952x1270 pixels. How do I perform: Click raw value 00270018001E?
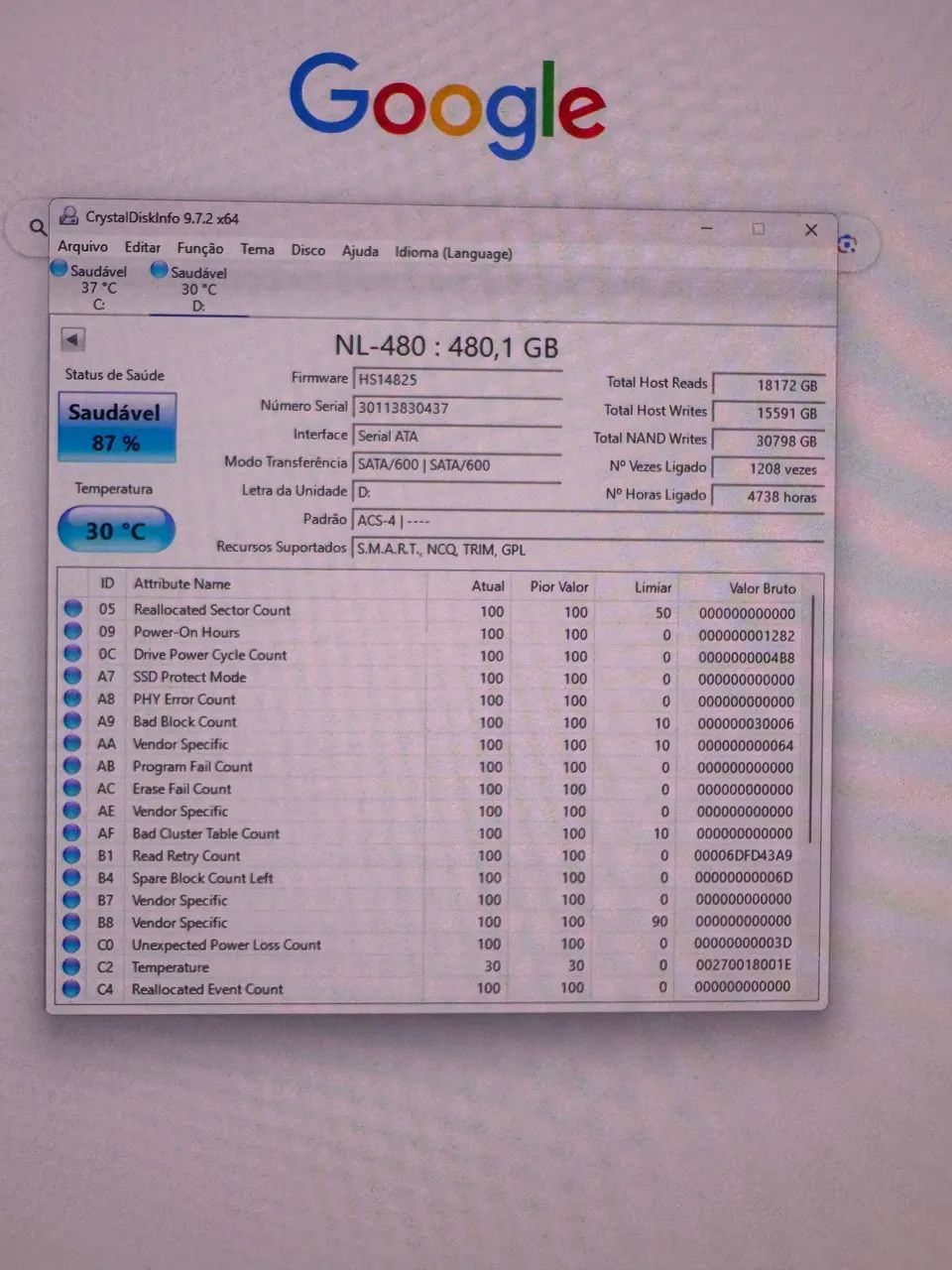tap(743, 964)
